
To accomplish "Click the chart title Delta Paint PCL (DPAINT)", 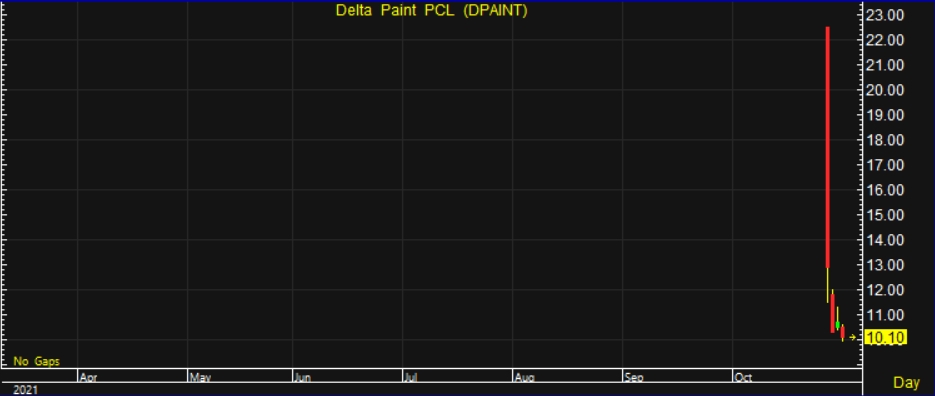I will (432, 10).
